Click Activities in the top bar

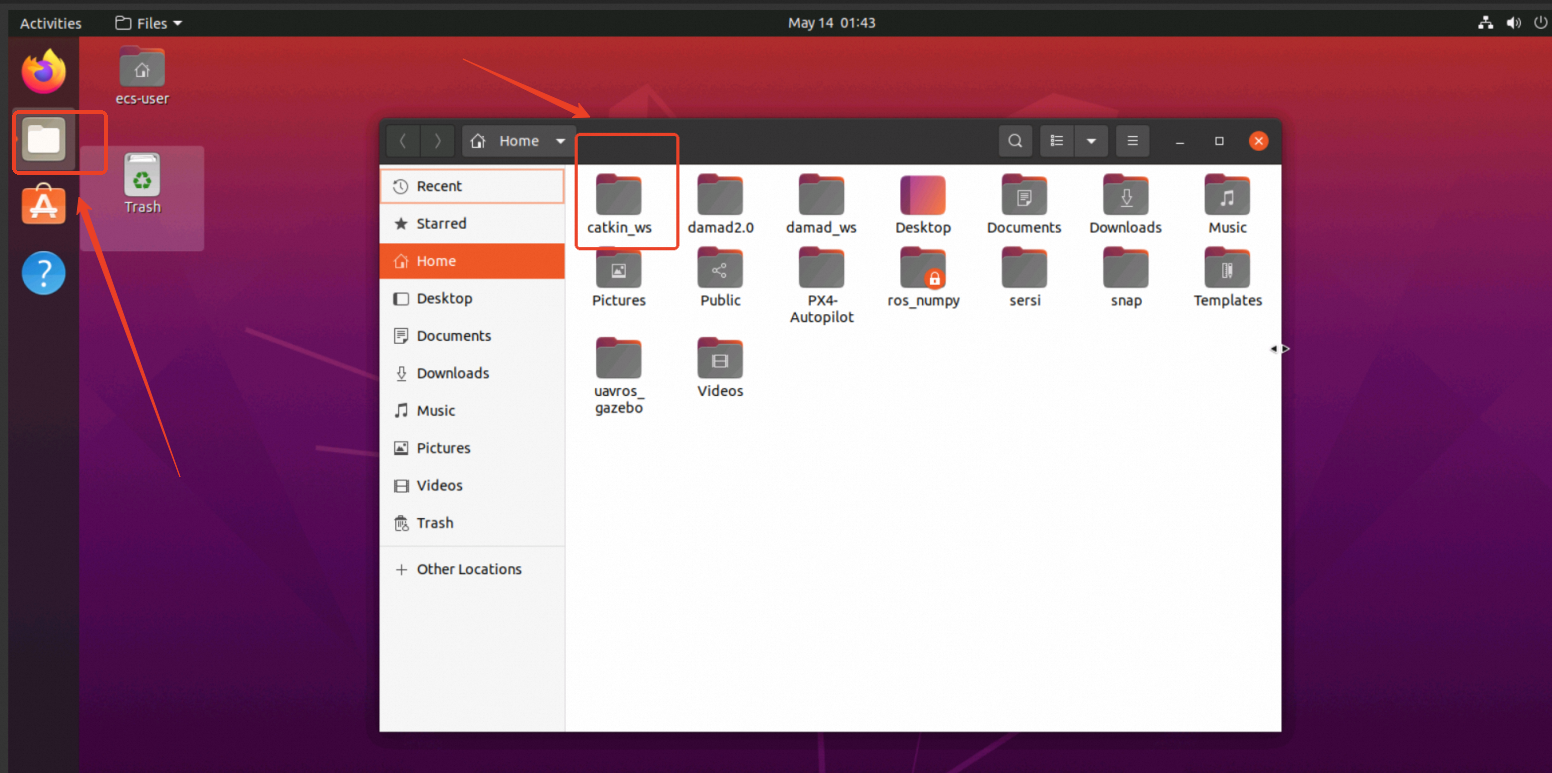click(x=51, y=23)
